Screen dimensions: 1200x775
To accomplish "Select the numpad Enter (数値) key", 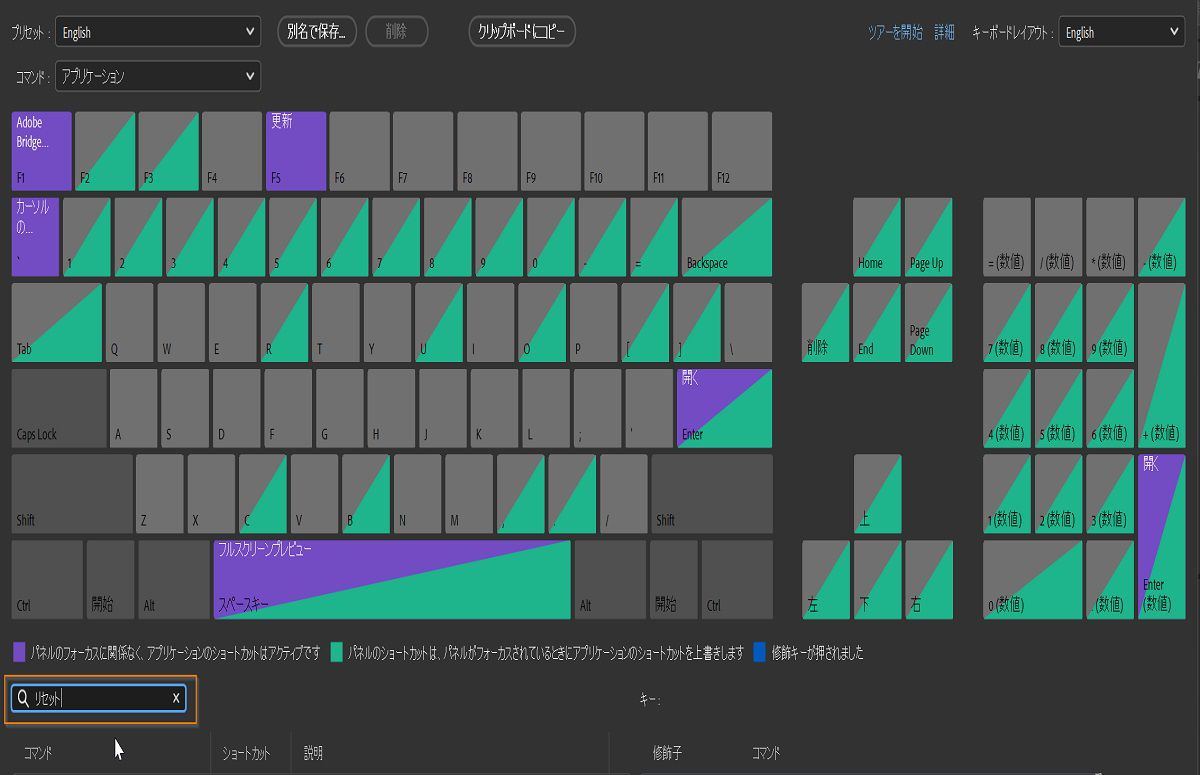I will point(1161,537).
